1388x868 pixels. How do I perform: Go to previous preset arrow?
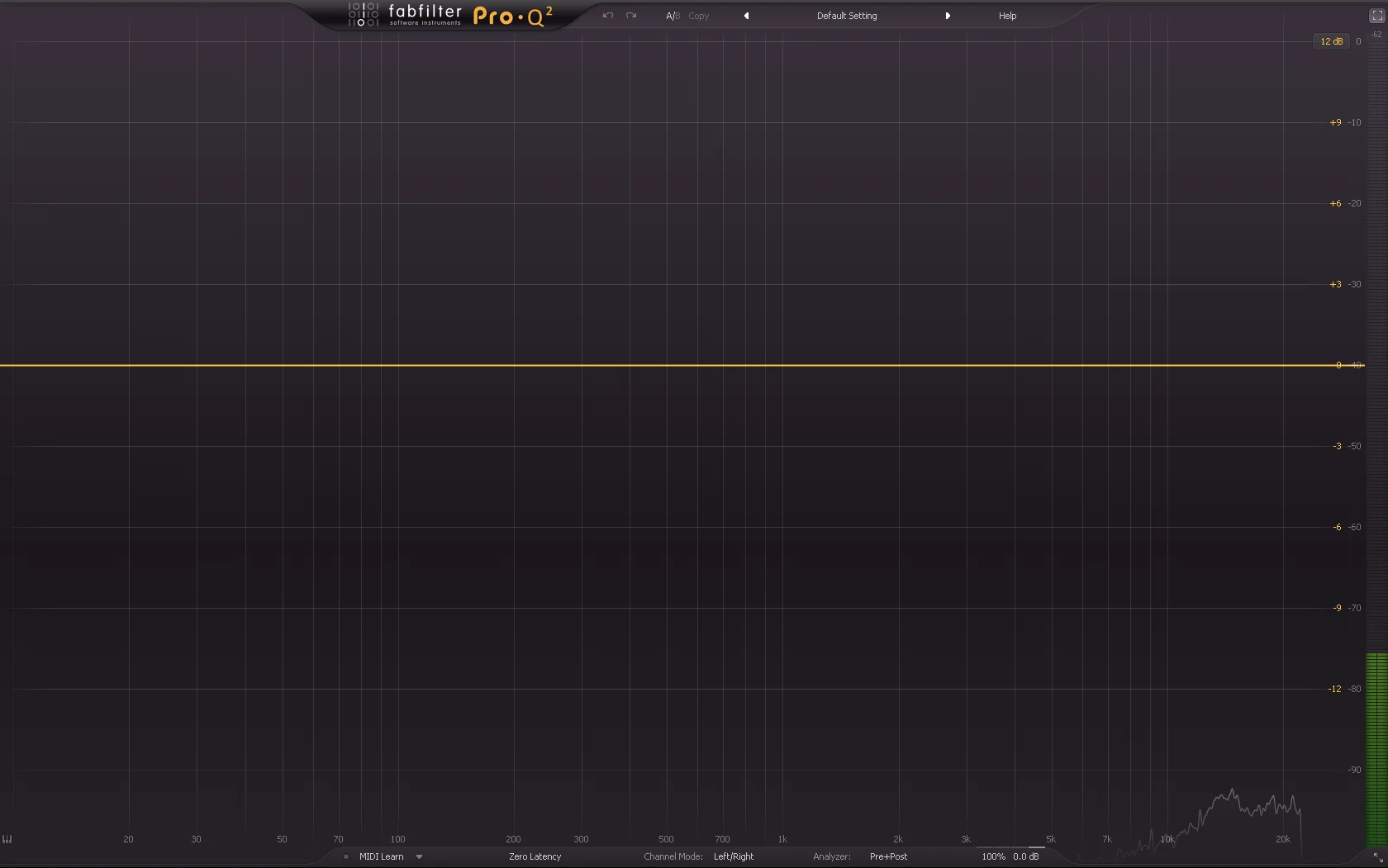pyautogui.click(x=747, y=16)
